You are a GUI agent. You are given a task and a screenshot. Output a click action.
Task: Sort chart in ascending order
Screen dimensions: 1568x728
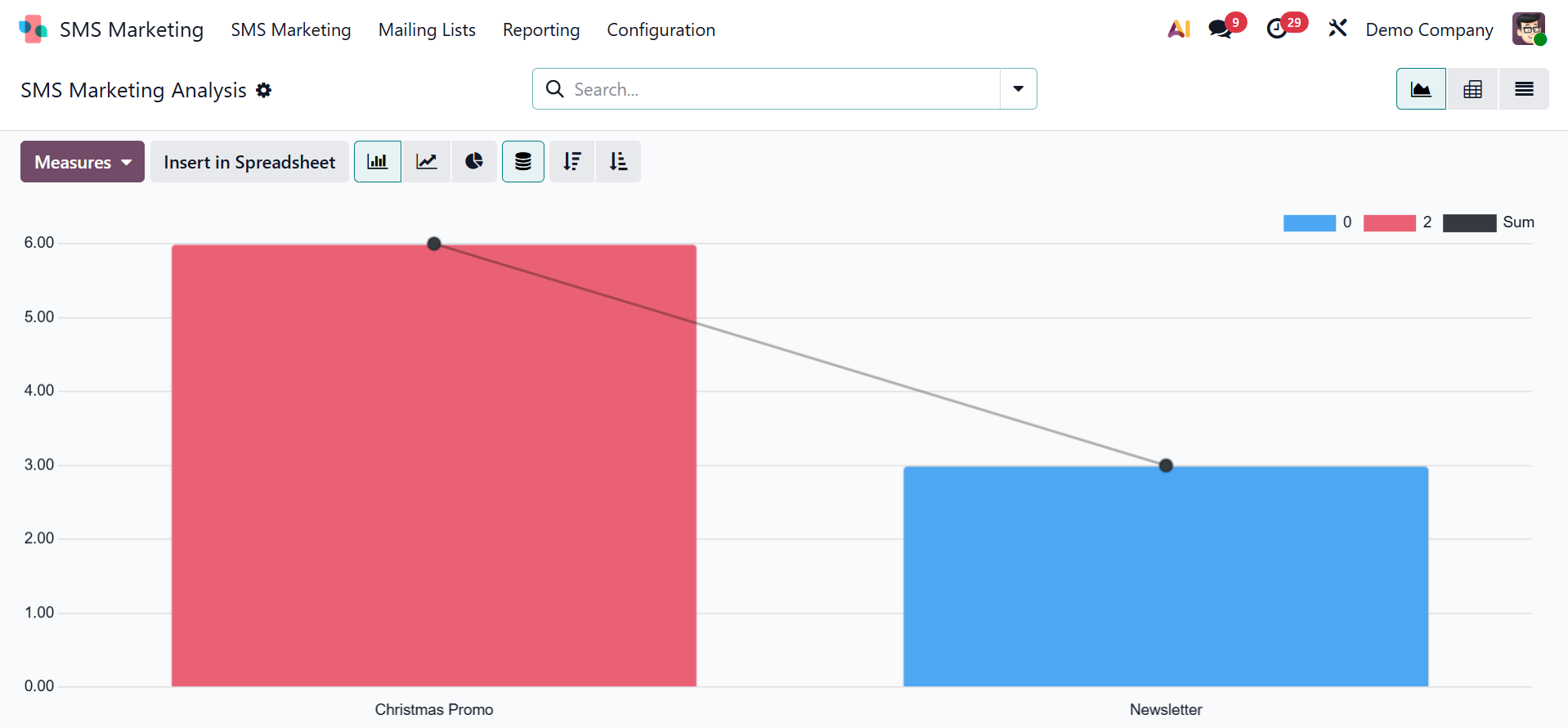pyautogui.click(x=618, y=162)
